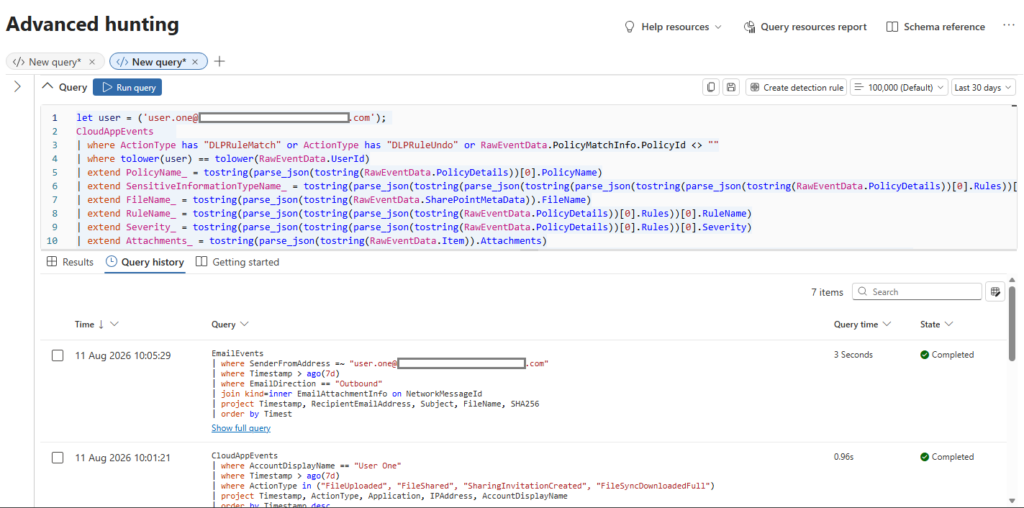
Task: Create a detection rule from query
Action: tap(796, 87)
